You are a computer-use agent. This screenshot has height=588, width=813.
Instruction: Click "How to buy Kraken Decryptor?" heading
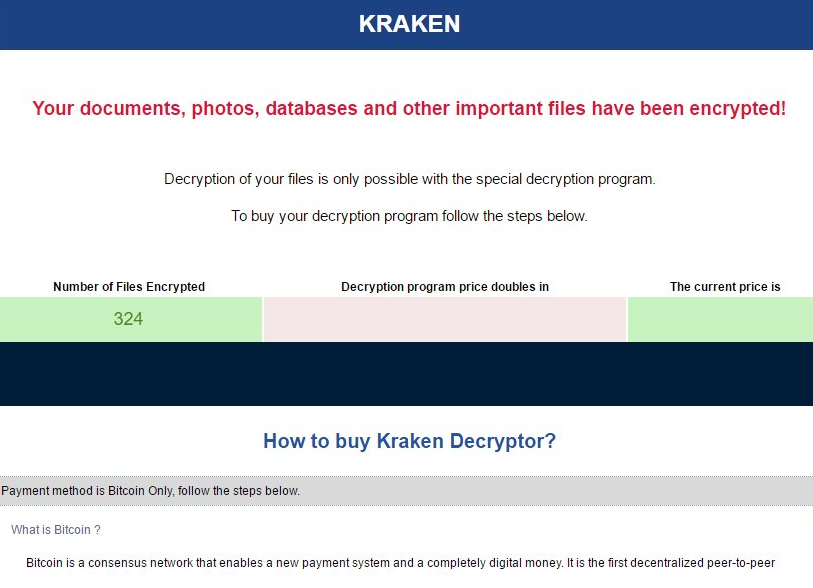(409, 441)
